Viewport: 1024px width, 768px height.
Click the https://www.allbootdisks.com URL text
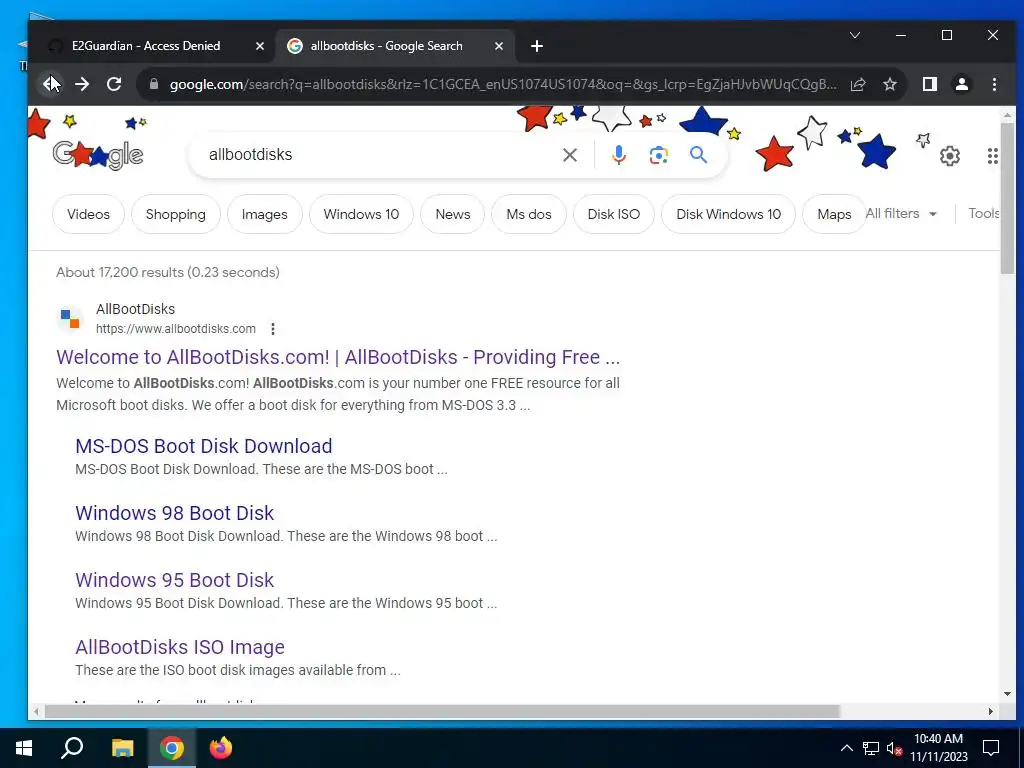[x=176, y=328]
